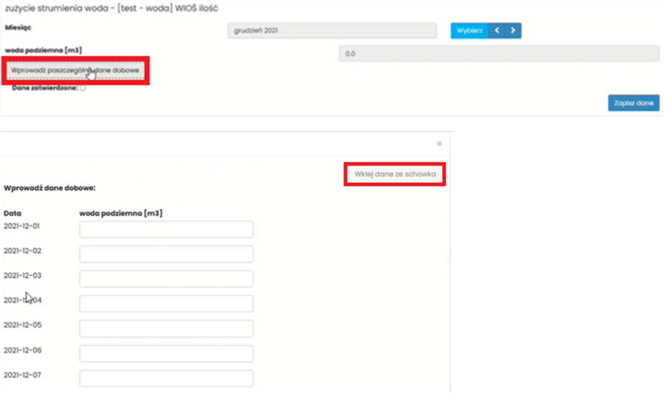Focus the 2021-12-07 input box

(x=166, y=378)
